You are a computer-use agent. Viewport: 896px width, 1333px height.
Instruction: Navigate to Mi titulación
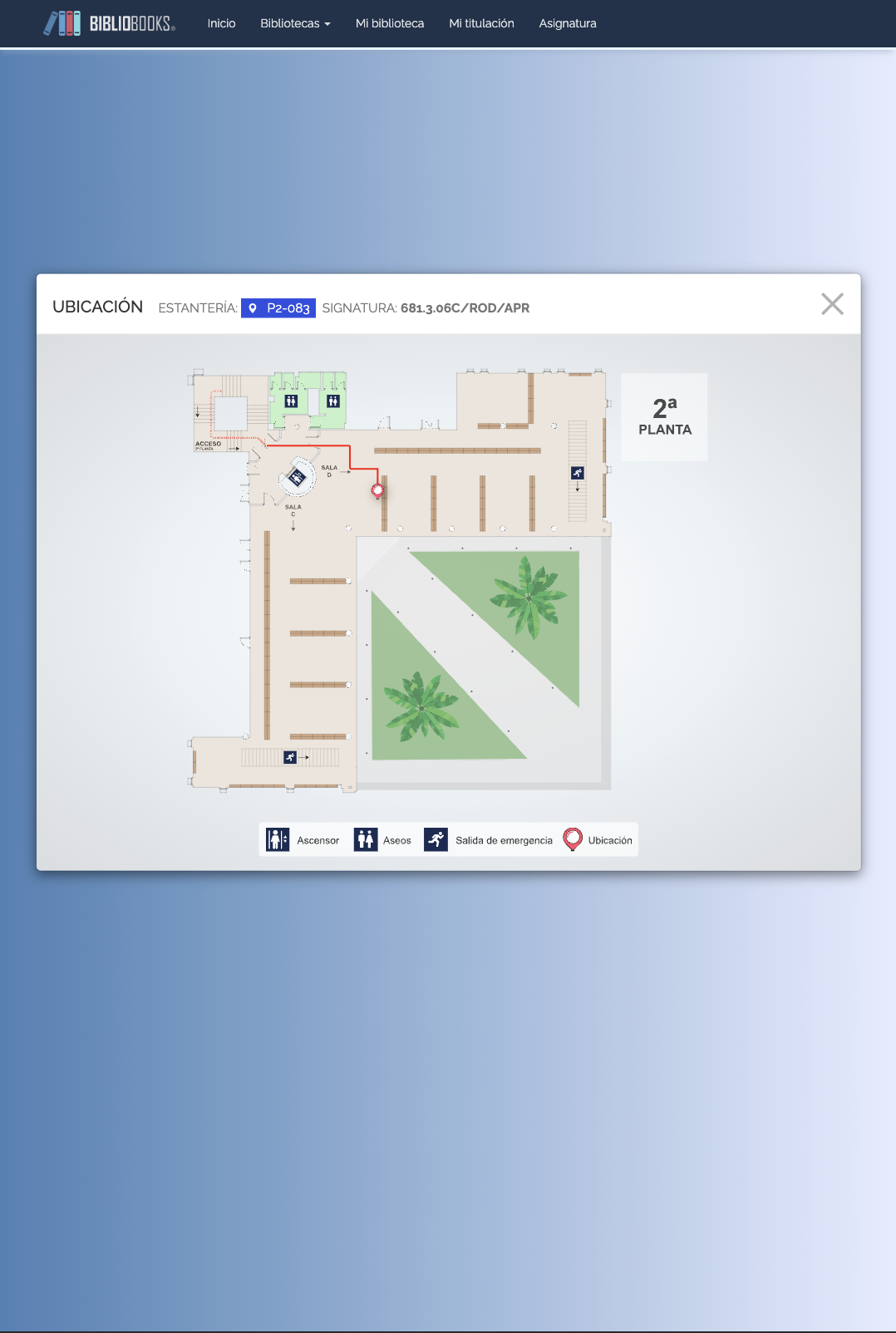pos(481,23)
